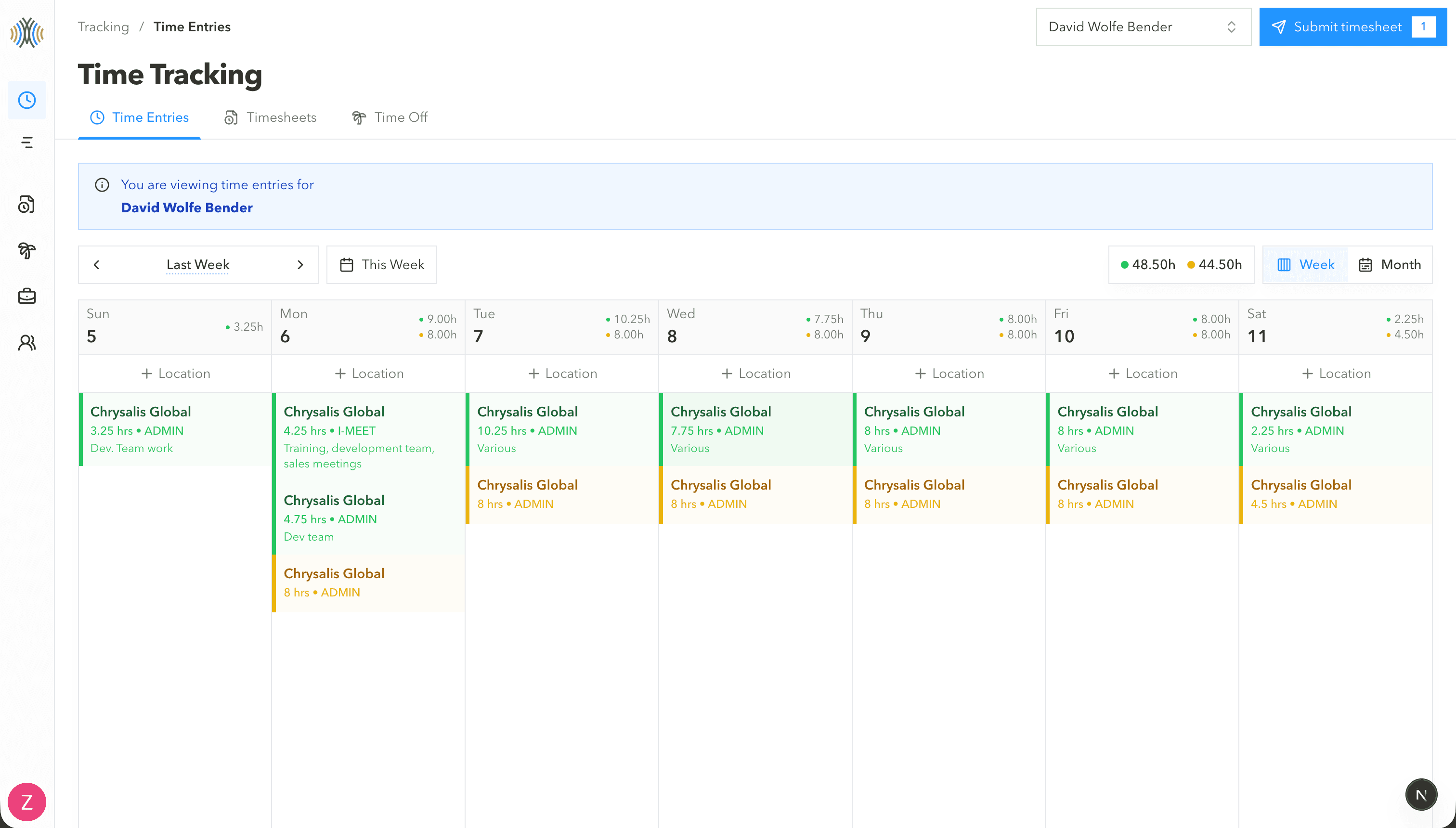
Task: Expand next week with the right chevron
Action: point(301,264)
